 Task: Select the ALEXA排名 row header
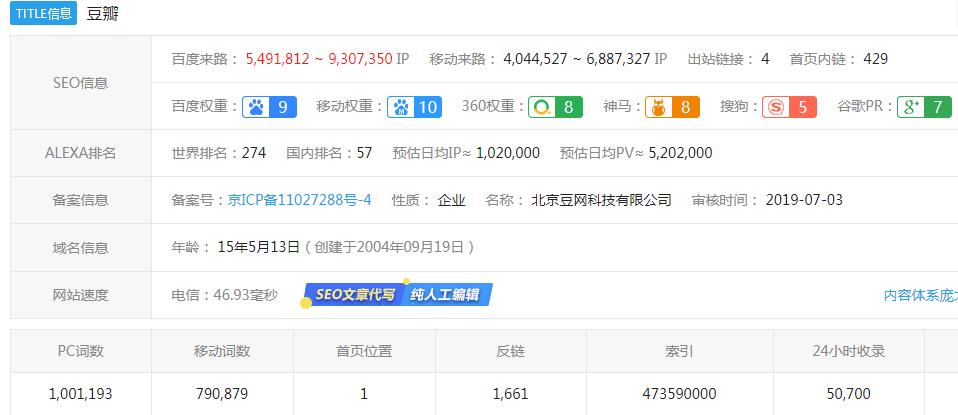[x=81, y=153]
